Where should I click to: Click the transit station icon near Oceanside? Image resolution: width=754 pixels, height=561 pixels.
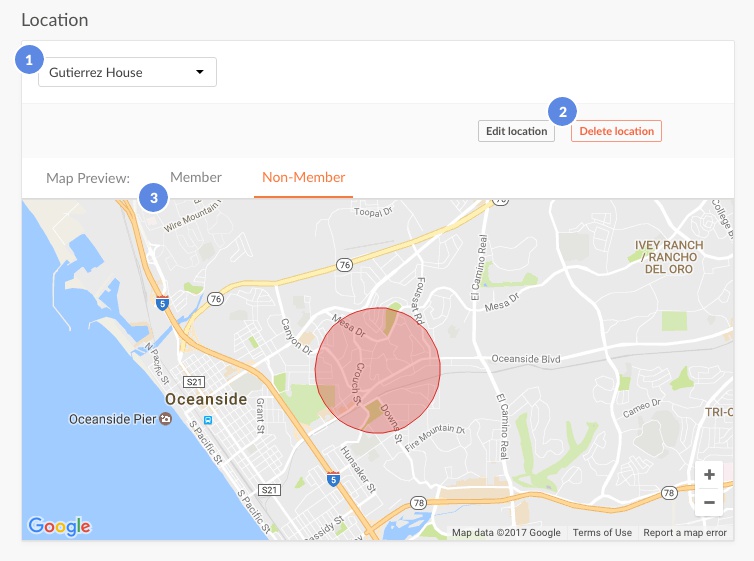click(208, 420)
